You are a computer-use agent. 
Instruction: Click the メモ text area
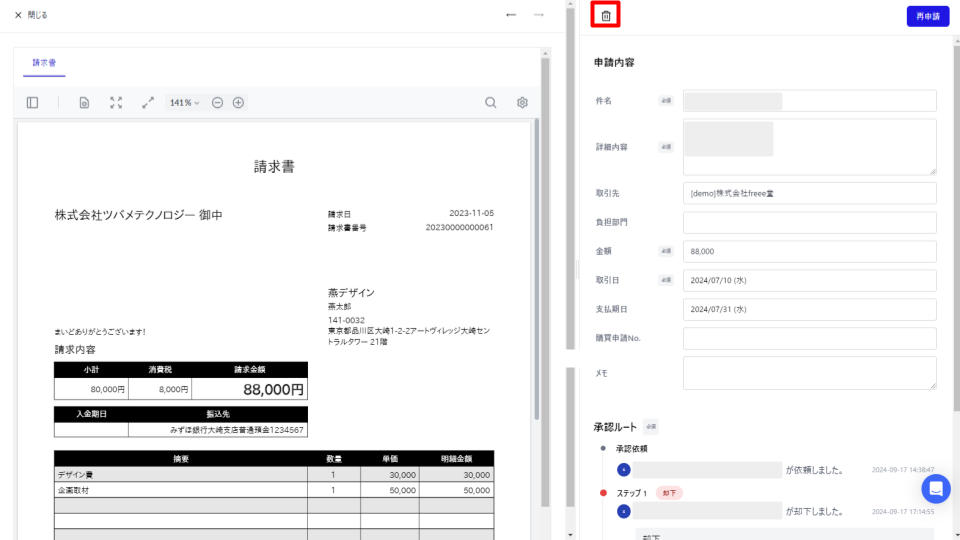pos(809,373)
